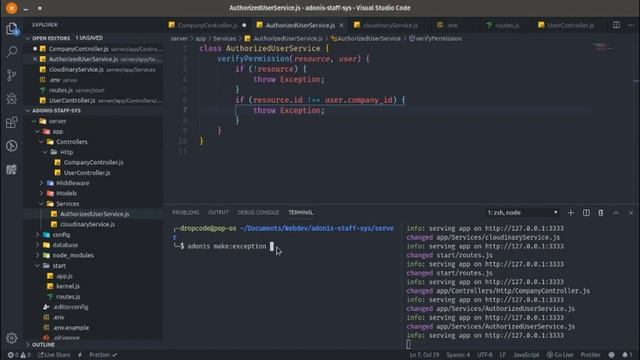Click the feedback smiley in status bar
The image size is (640, 360).
click(x=611, y=355)
